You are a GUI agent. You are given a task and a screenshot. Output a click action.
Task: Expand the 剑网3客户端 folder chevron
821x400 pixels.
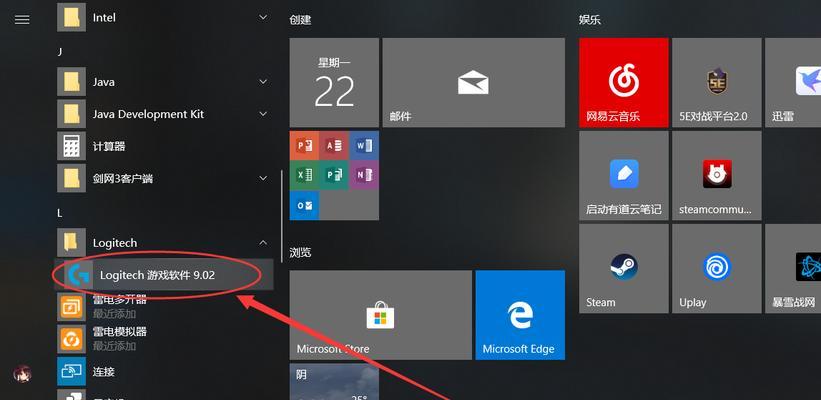pyautogui.click(x=263, y=179)
